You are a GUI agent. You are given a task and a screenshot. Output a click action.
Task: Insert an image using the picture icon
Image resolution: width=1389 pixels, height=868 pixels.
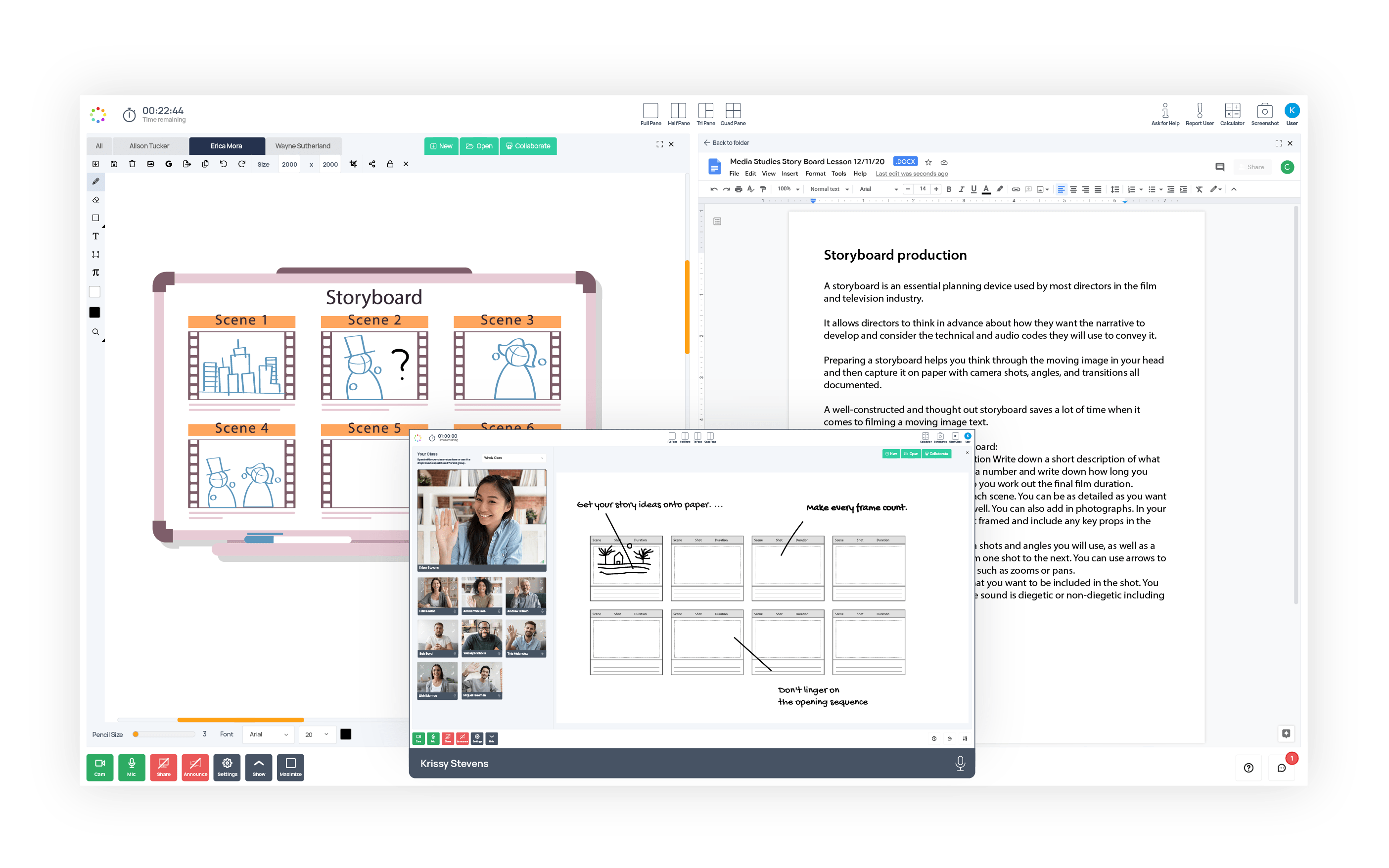[150, 164]
